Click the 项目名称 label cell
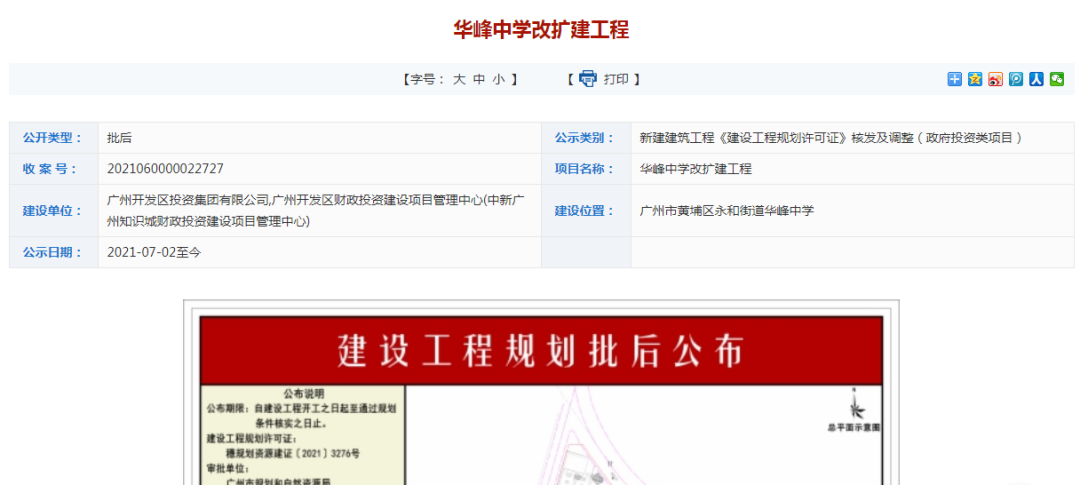The image size is (1080, 485). [586, 169]
